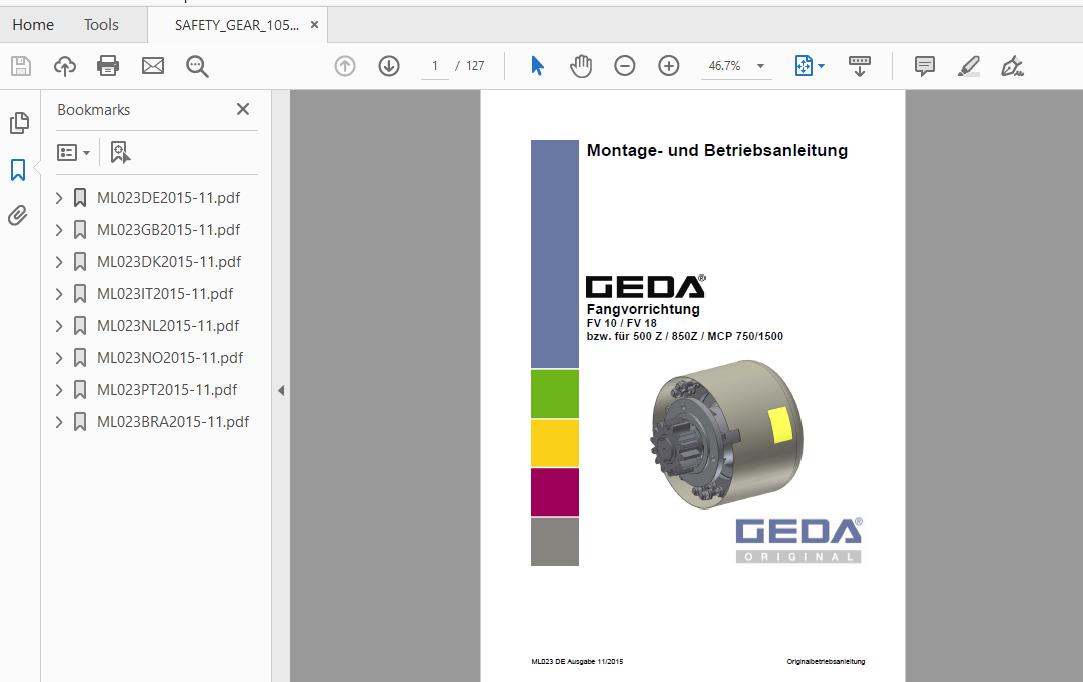The height and width of the screenshot is (682, 1083).
Task: Expand ML023BRA2015-11.pdf bookmark
Action: 59,422
